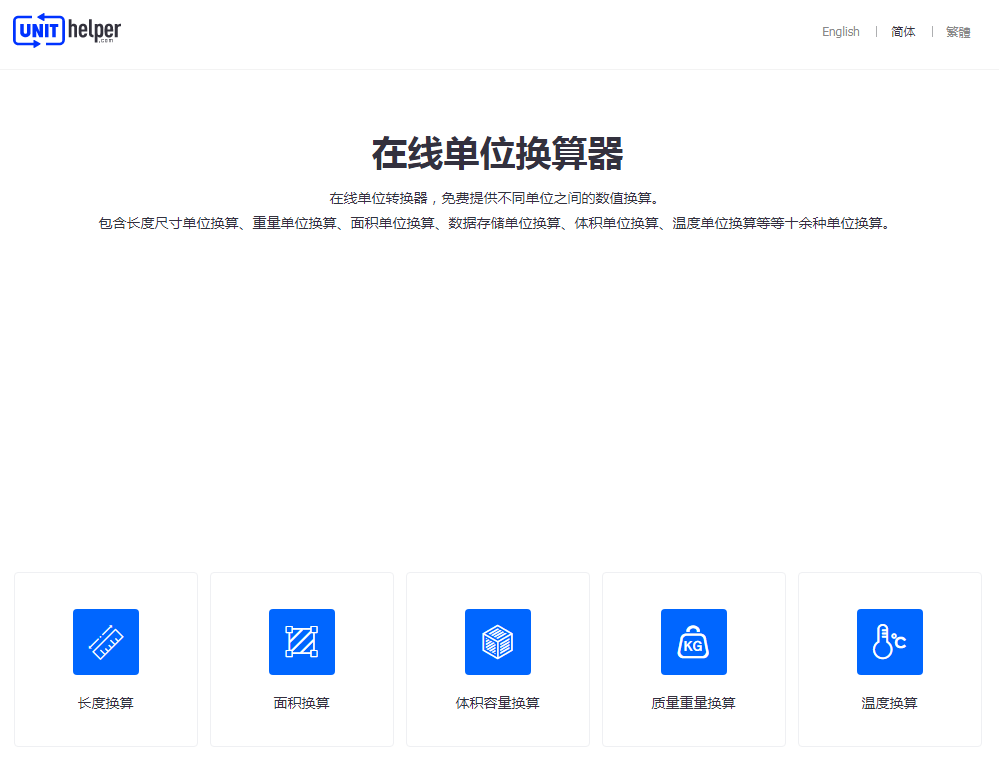Click the 质量重量换算 card
Viewport: 999px width, 758px height.
coord(693,659)
